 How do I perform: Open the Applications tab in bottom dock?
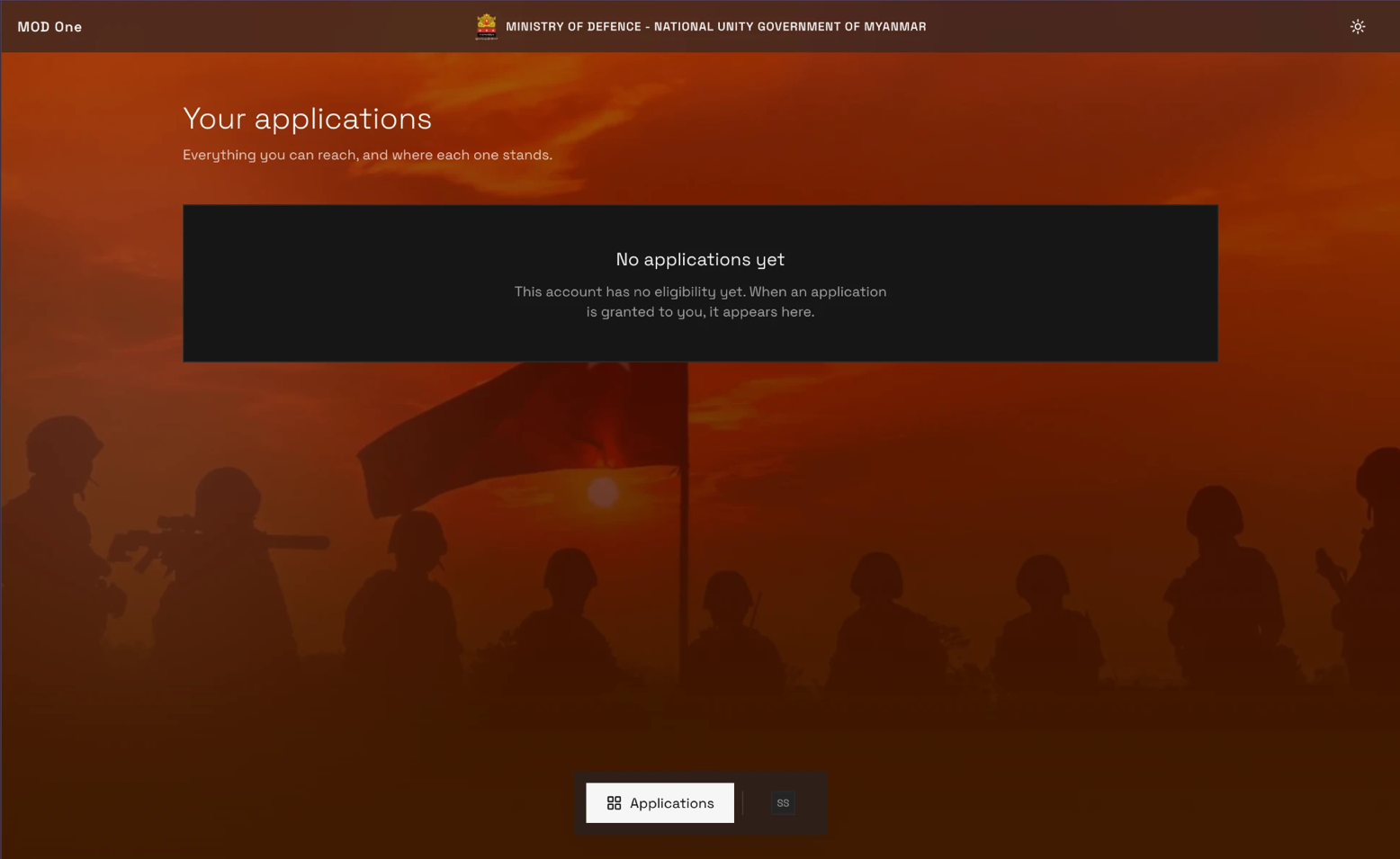tap(660, 803)
